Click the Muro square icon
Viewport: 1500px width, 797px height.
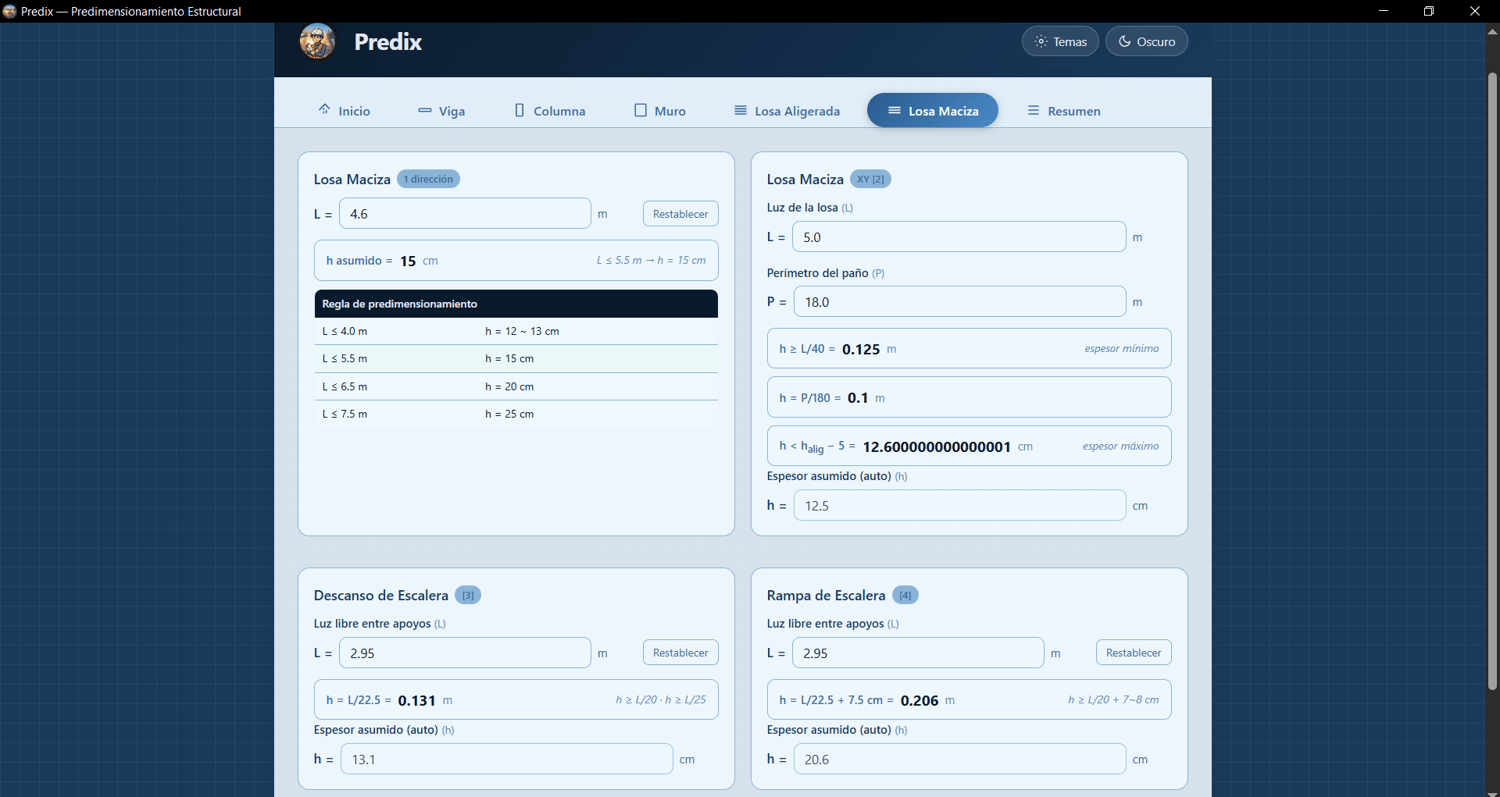(x=641, y=110)
